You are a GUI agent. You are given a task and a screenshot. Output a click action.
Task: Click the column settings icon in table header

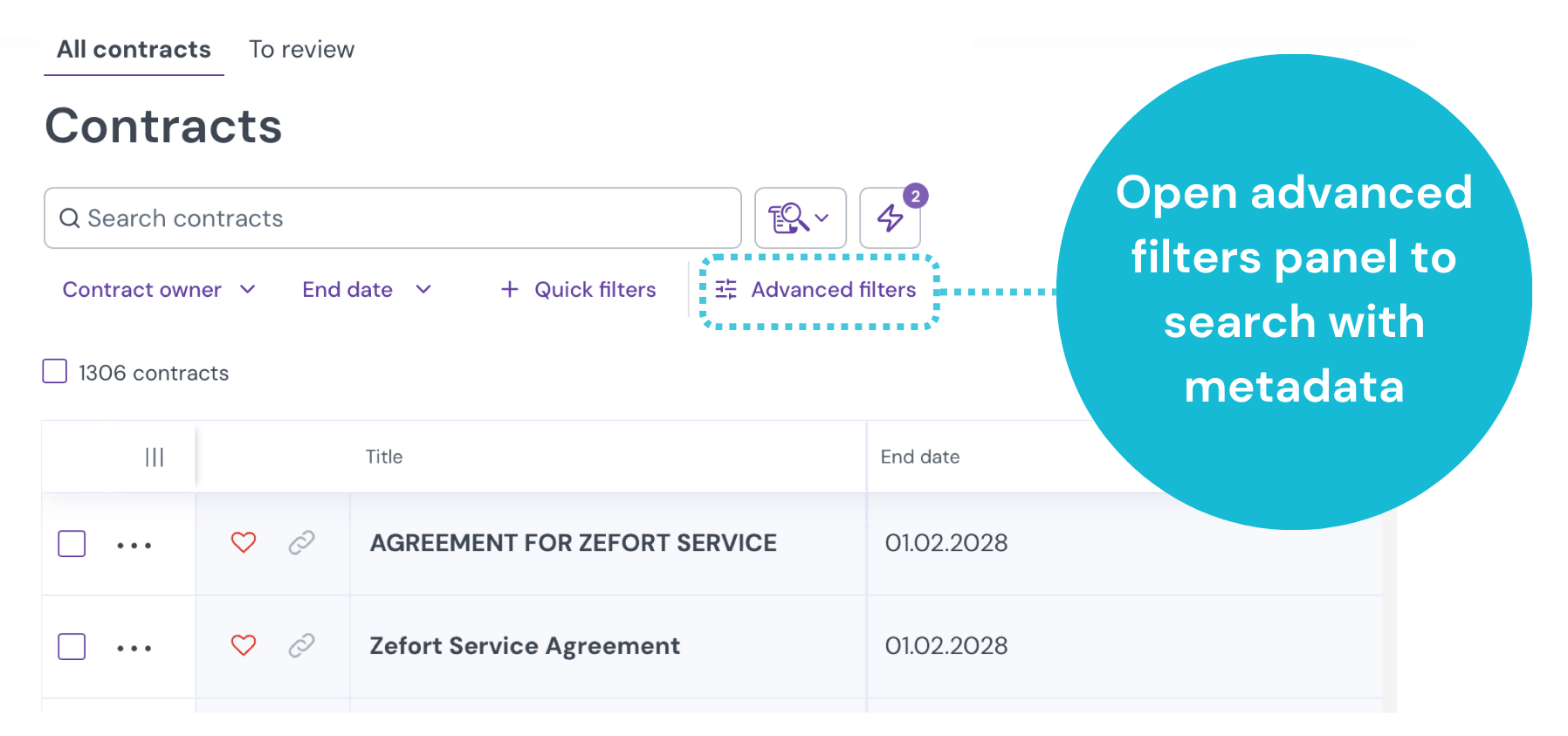[x=155, y=456]
